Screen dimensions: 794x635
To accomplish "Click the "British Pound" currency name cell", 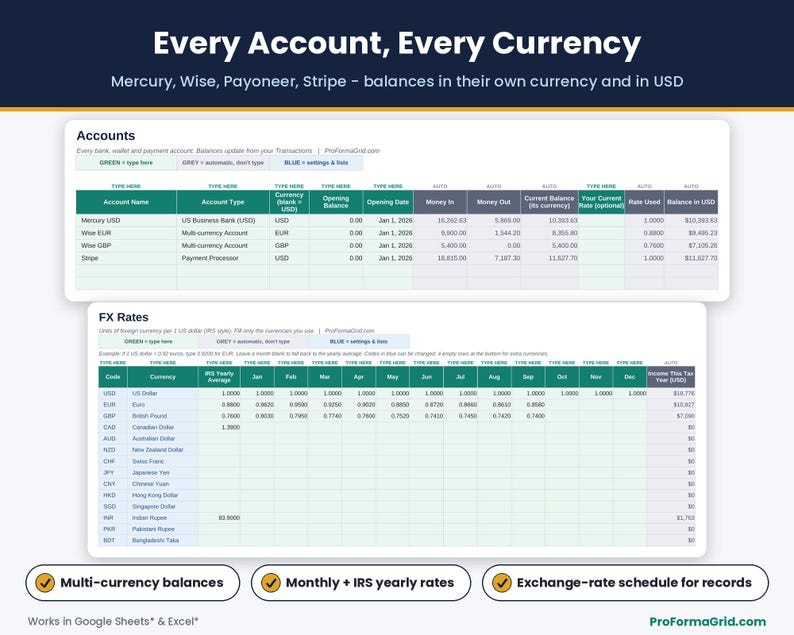I will click(x=163, y=416).
